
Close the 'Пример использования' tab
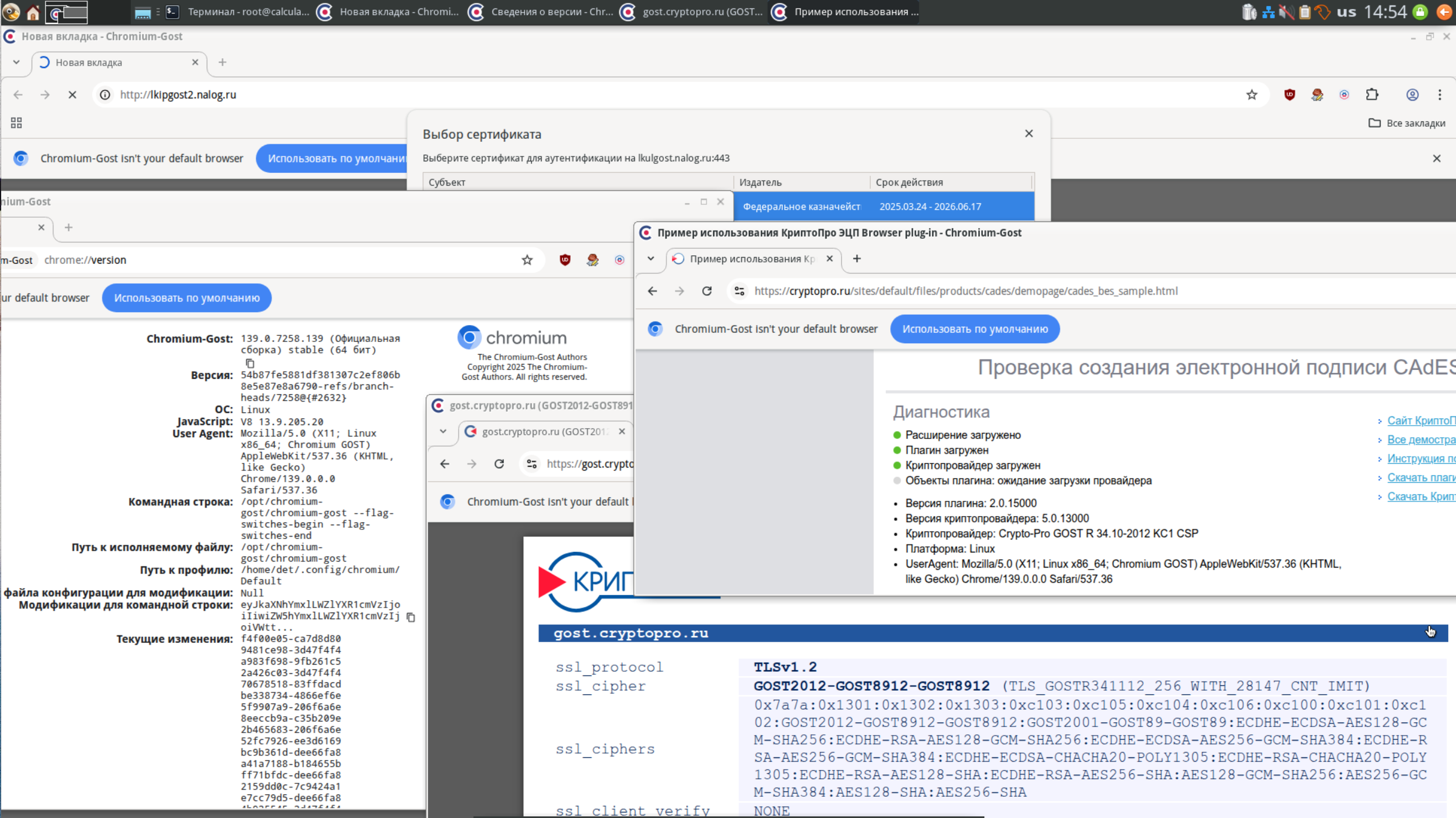830,259
